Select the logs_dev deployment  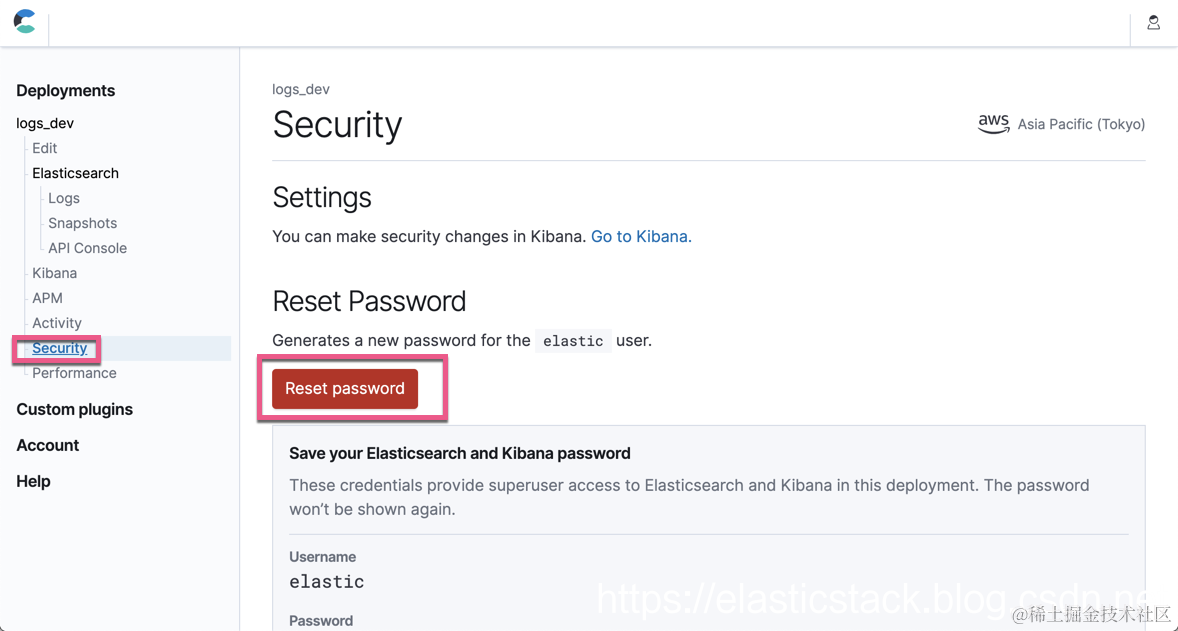coord(45,123)
